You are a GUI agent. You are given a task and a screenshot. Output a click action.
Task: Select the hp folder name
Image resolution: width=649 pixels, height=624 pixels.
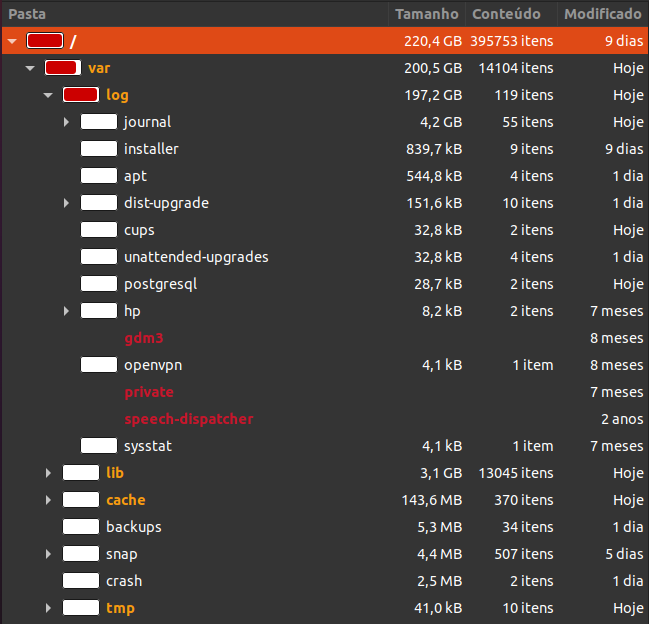point(132,311)
